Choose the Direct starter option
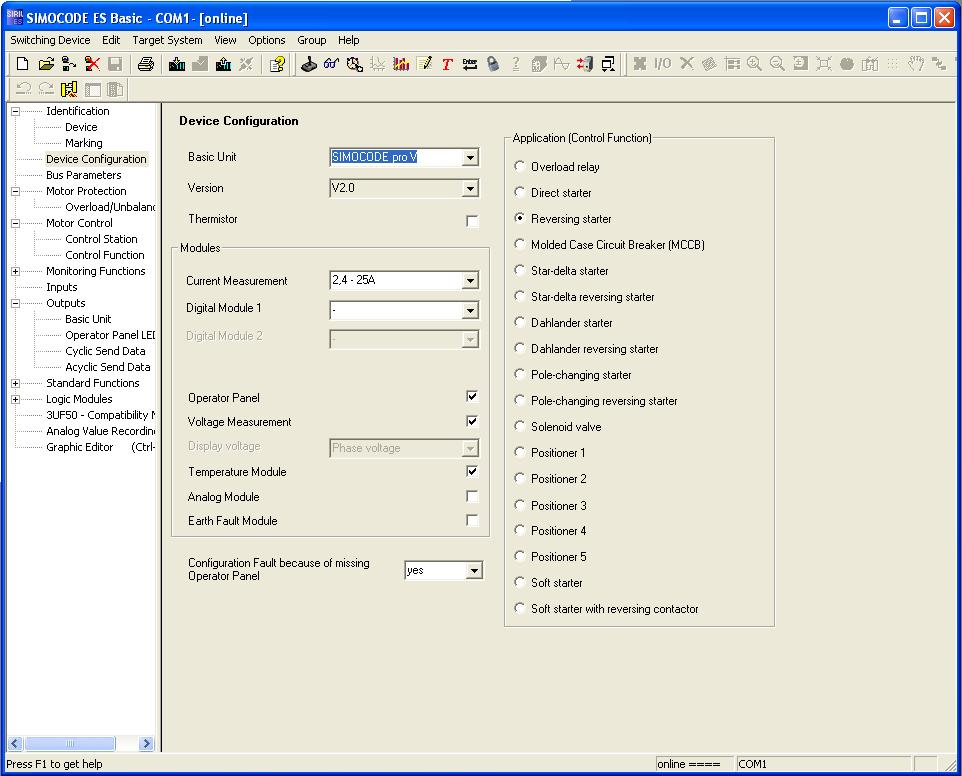Viewport: 962px width, 776px height. [520, 192]
